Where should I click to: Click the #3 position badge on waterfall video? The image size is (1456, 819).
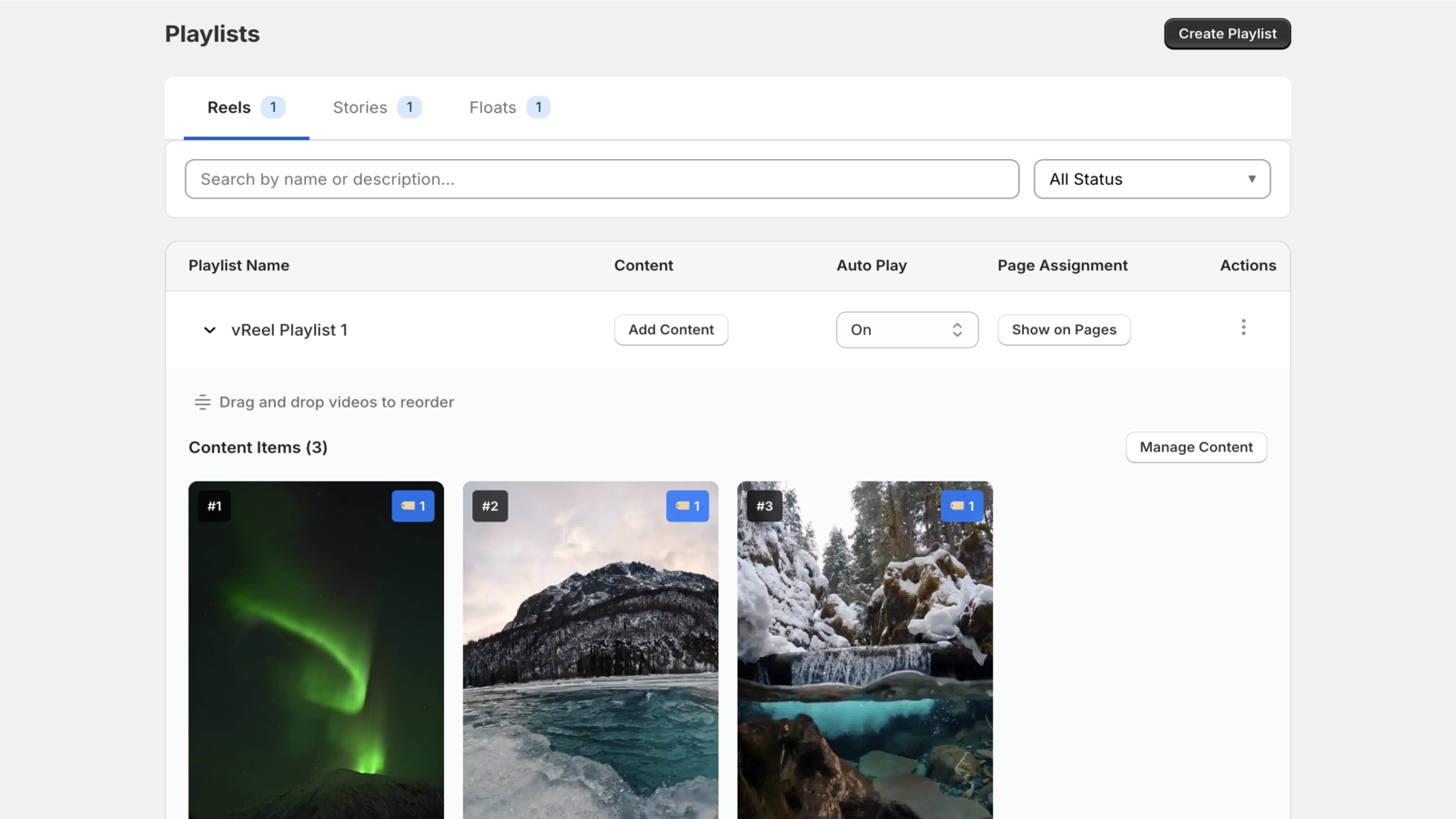[x=763, y=506]
